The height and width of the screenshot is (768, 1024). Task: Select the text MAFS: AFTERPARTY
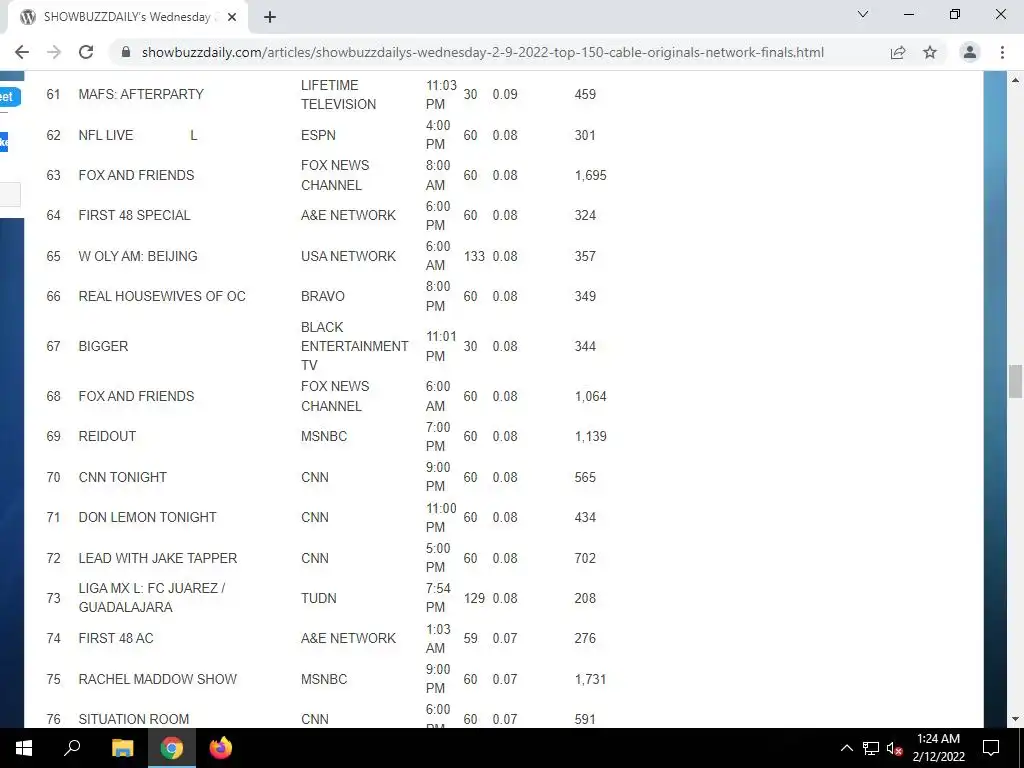[x=141, y=94]
